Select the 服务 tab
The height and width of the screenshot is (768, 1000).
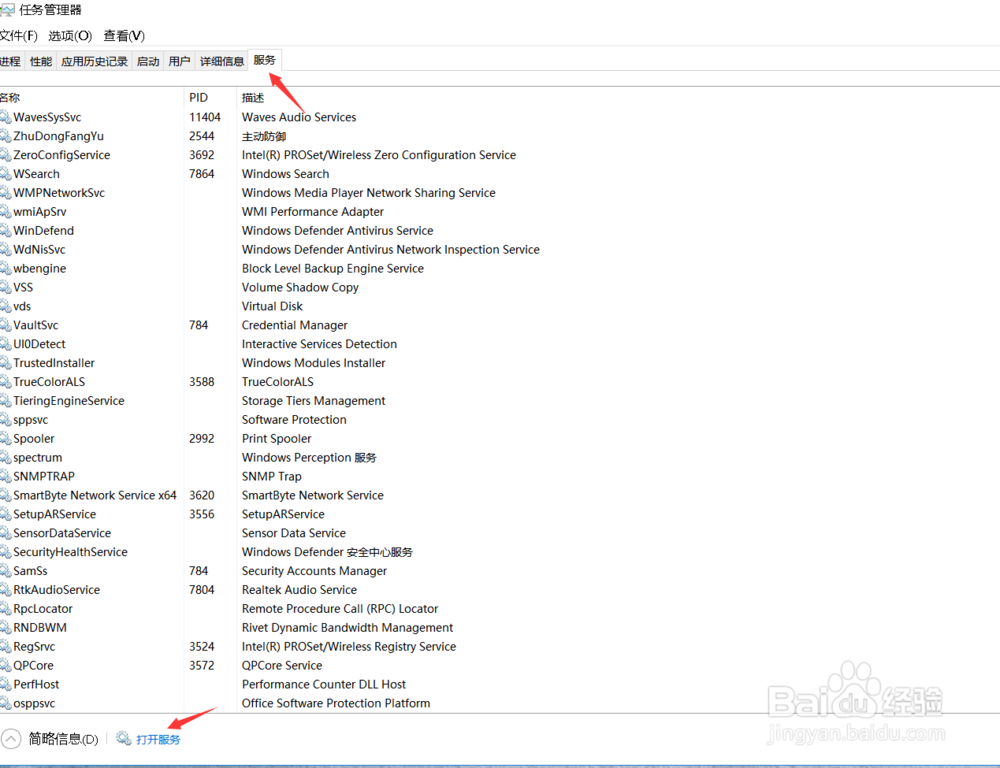[x=265, y=60]
